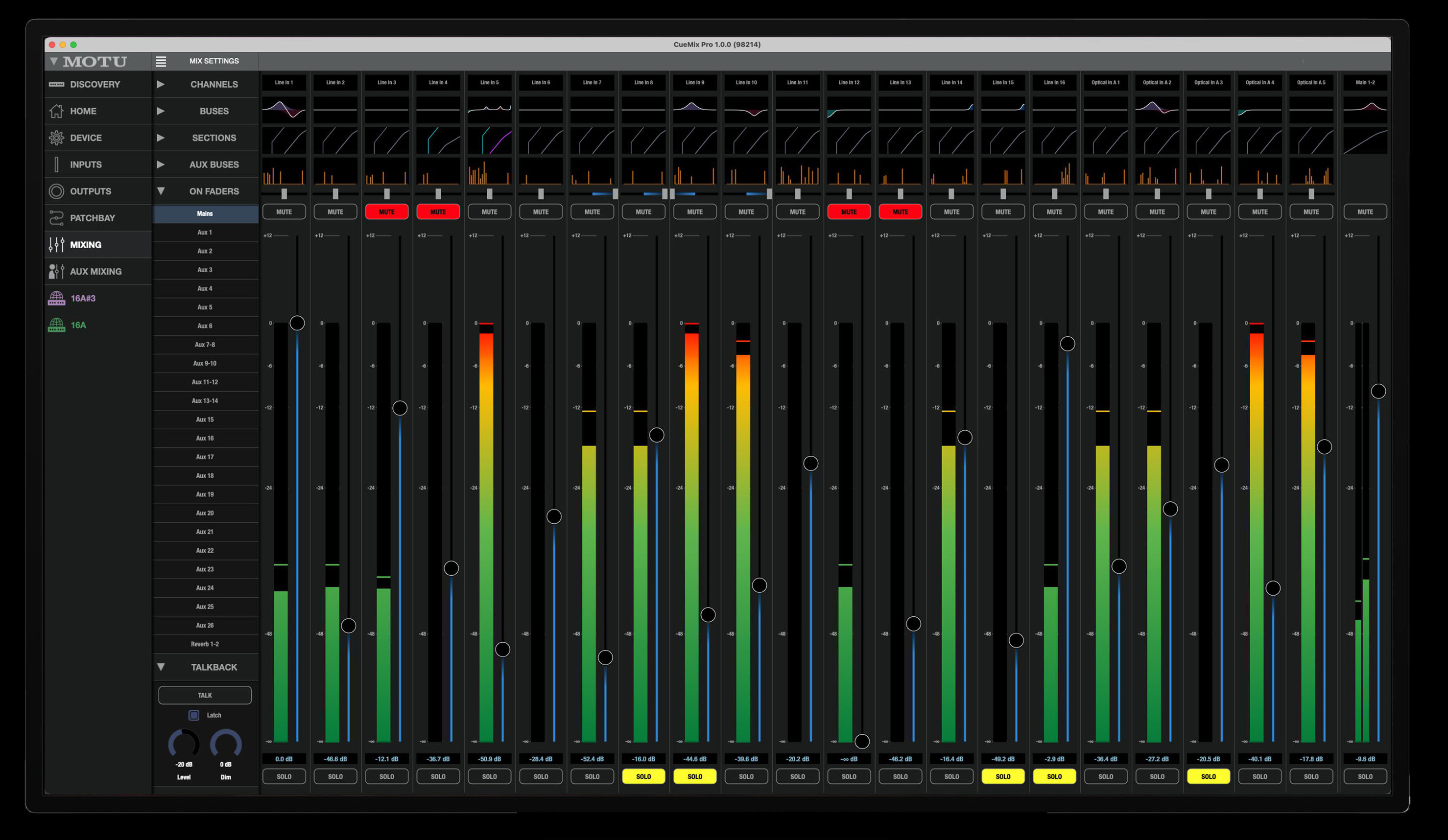Select the Patchbay routing icon
Viewport: 1448px width, 840px height.
click(56, 218)
